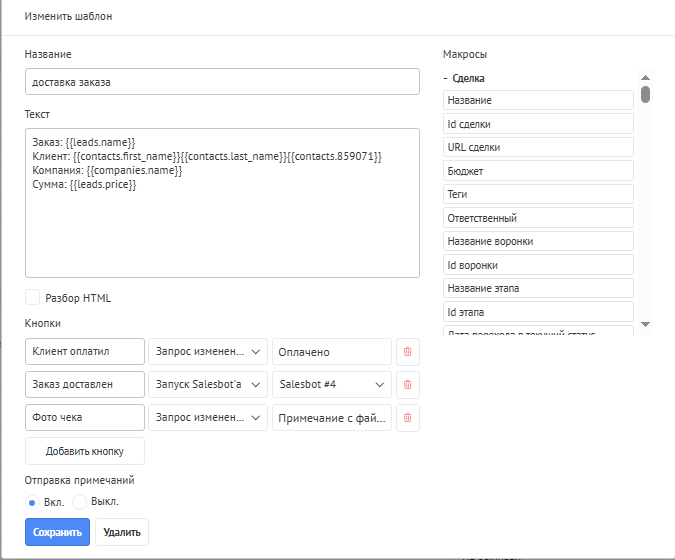Insert the "Название этапа" macro
675x560 pixels.
pos(538,288)
